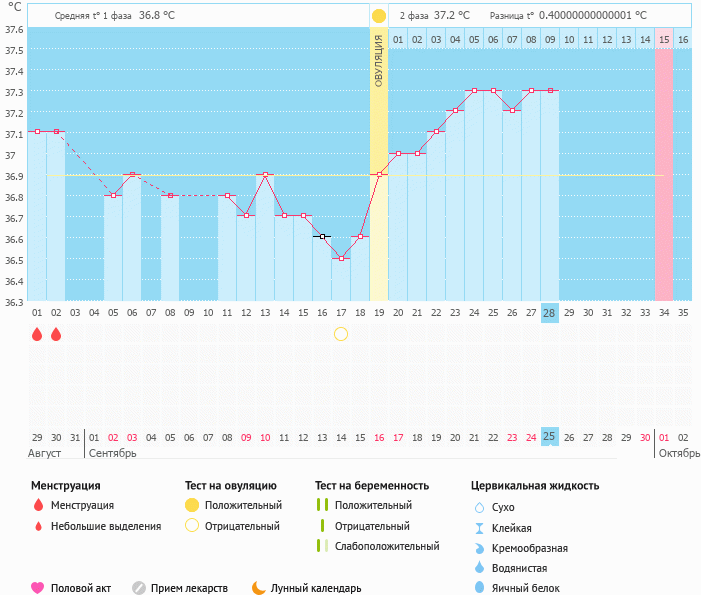Click the 'Сухо' empty drop legend icon

pyautogui.click(x=479, y=507)
